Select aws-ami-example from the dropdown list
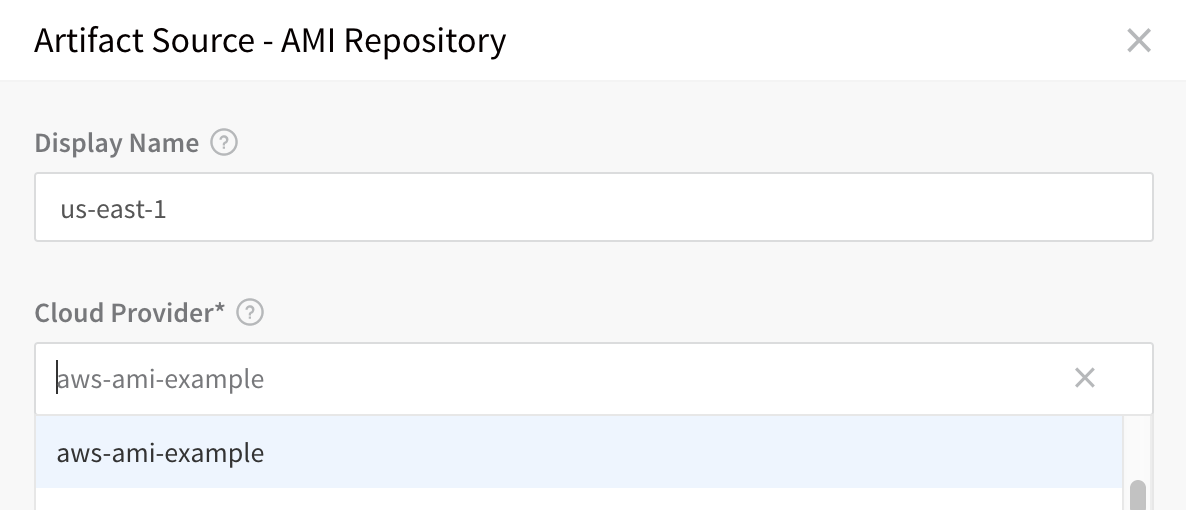 click(x=579, y=452)
